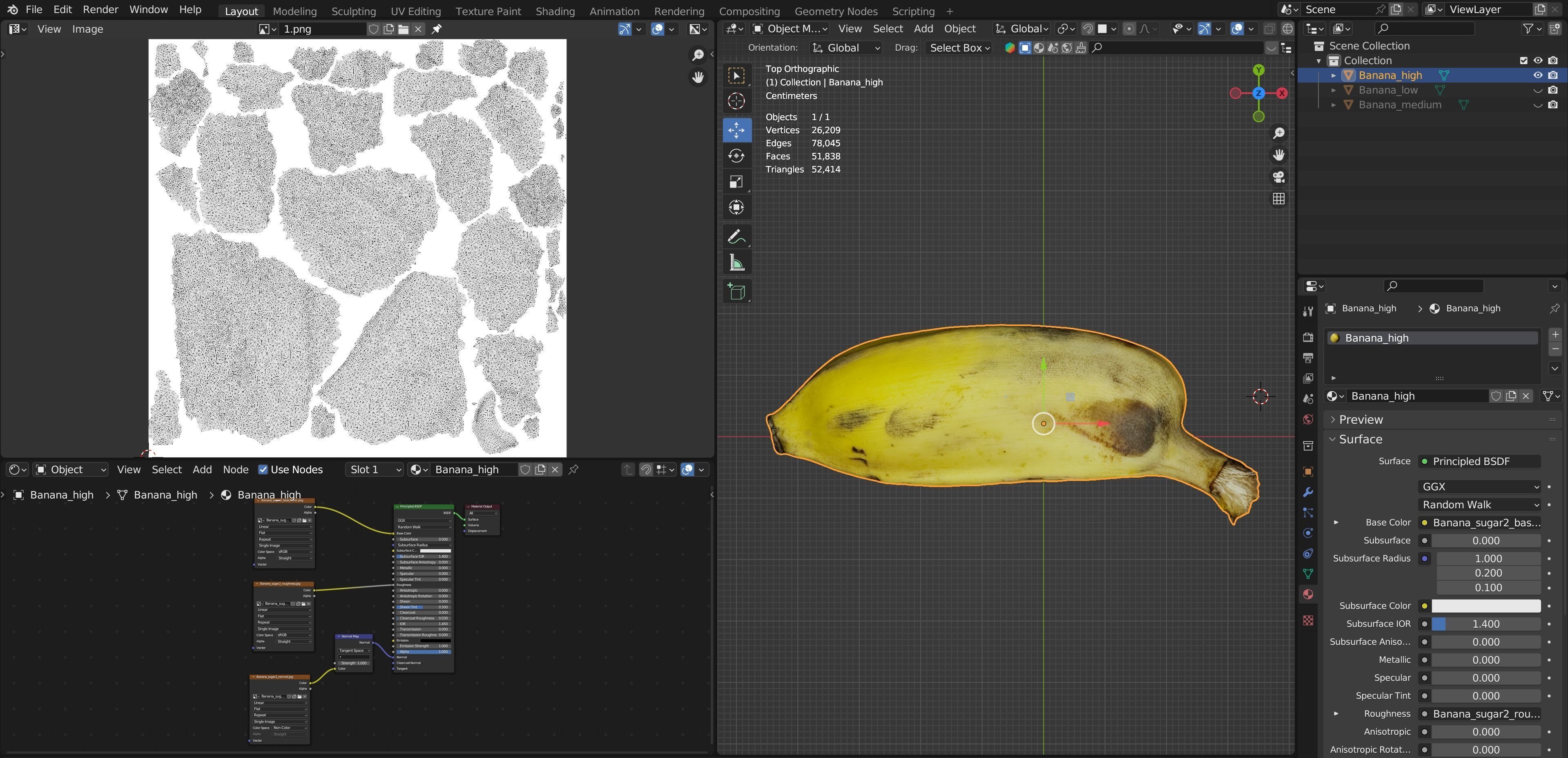
Task: Toggle the camera view icon
Action: tap(1279, 177)
